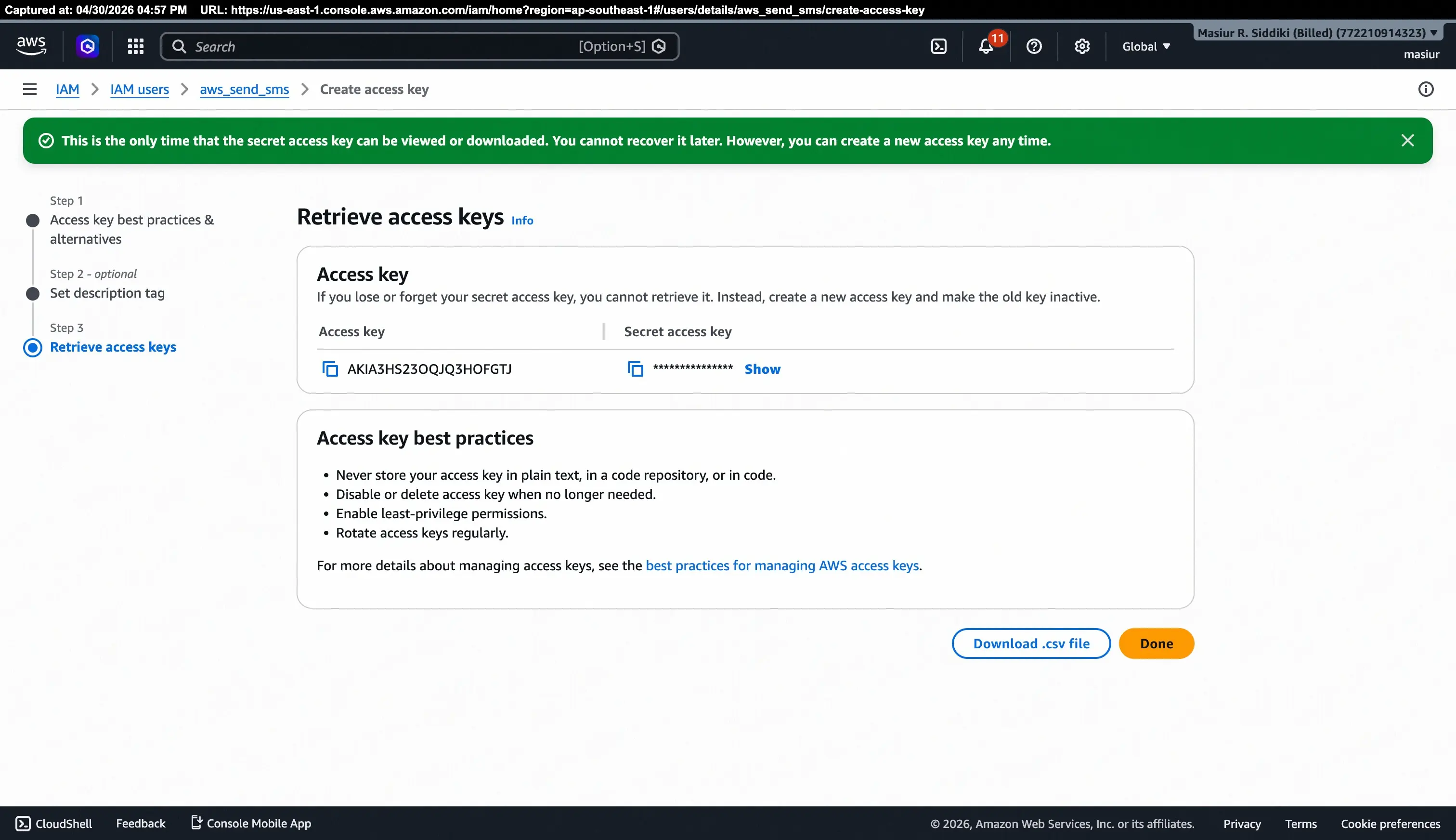
Task: Click the search magnifier icon
Action: tap(179, 46)
